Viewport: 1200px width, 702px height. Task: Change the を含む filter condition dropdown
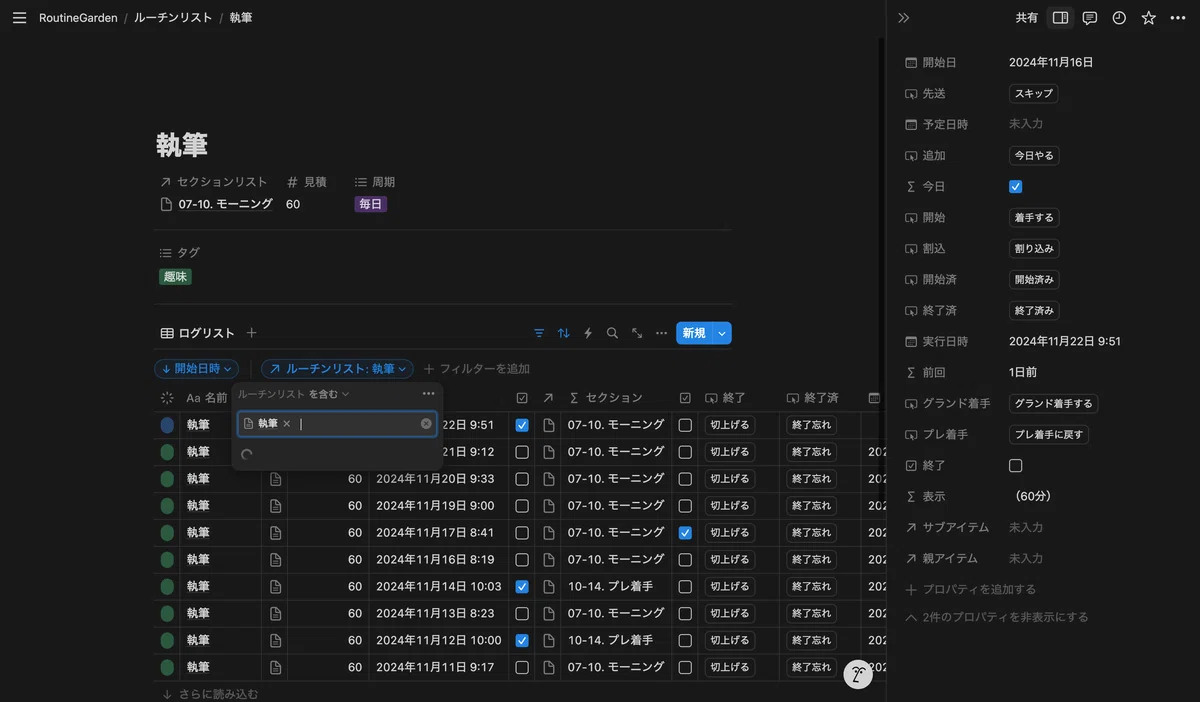click(329, 394)
